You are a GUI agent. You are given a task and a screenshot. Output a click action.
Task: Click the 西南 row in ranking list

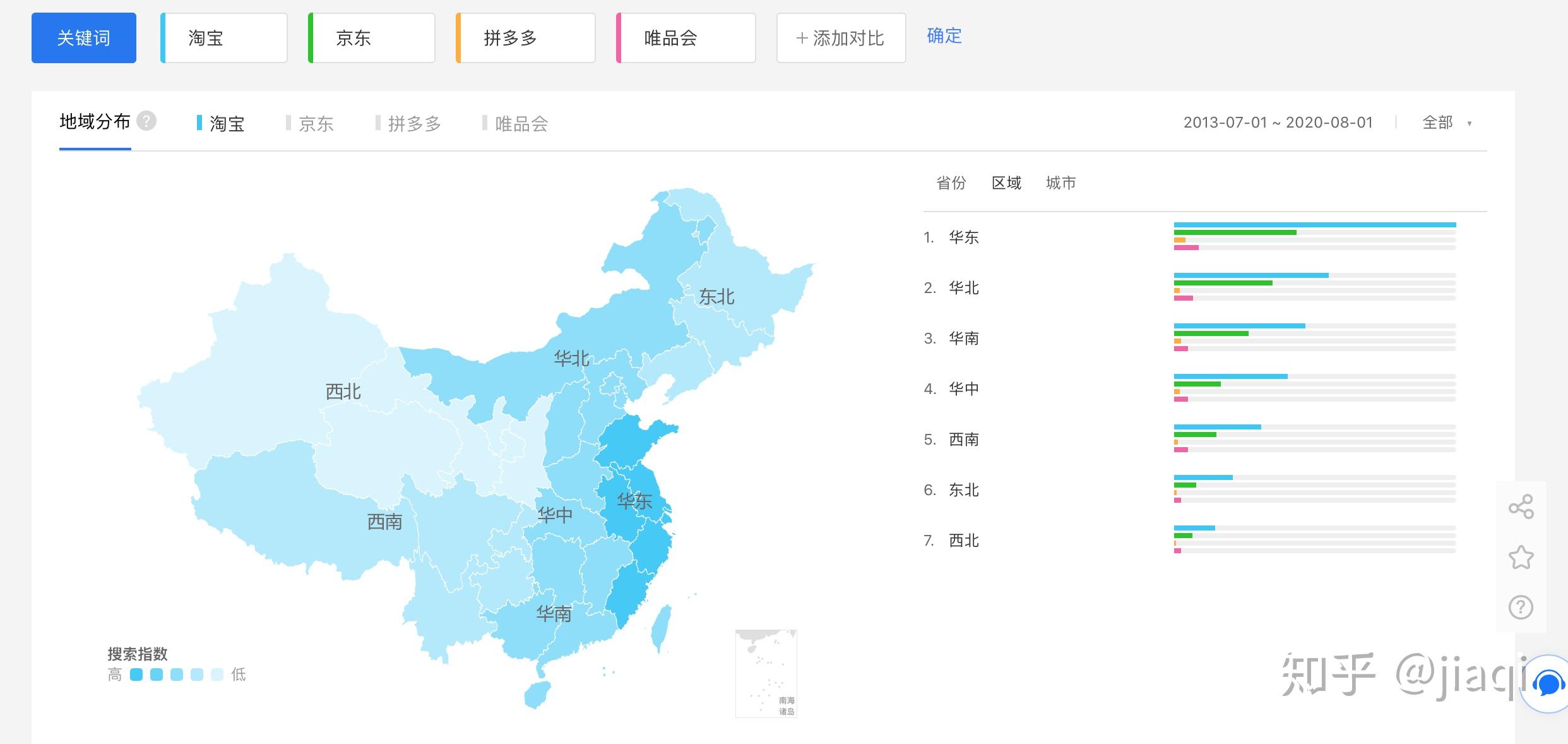pyautogui.click(x=1205, y=439)
